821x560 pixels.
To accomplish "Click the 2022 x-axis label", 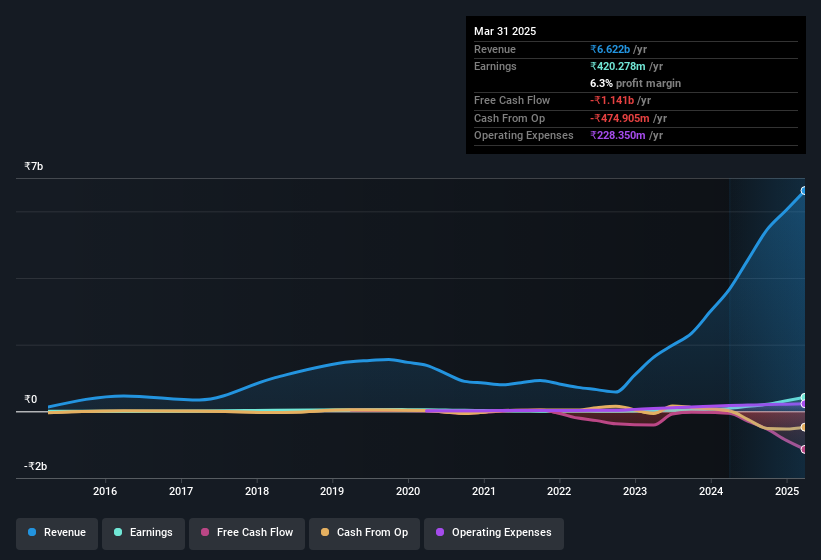I will click(x=559, y=491).
